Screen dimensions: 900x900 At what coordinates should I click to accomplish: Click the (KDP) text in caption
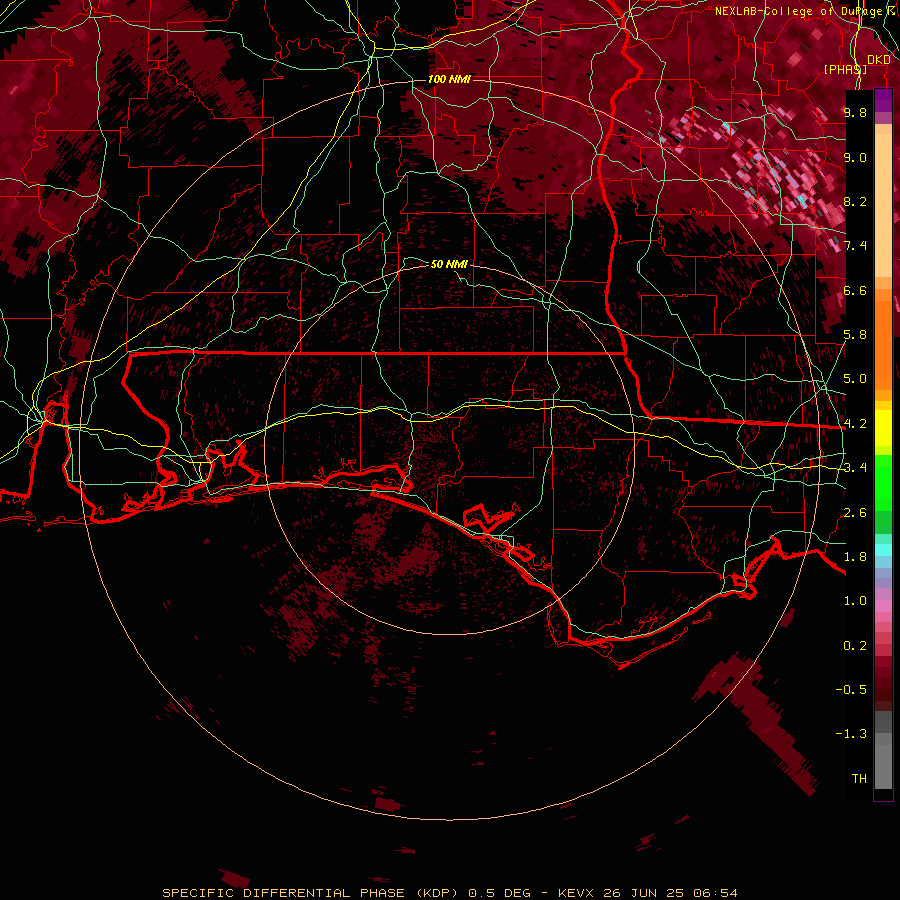pos(439,893)
